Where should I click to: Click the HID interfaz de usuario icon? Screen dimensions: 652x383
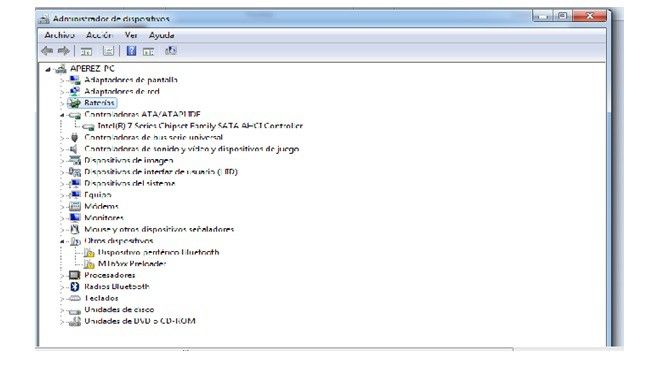(x=75, y=172)
